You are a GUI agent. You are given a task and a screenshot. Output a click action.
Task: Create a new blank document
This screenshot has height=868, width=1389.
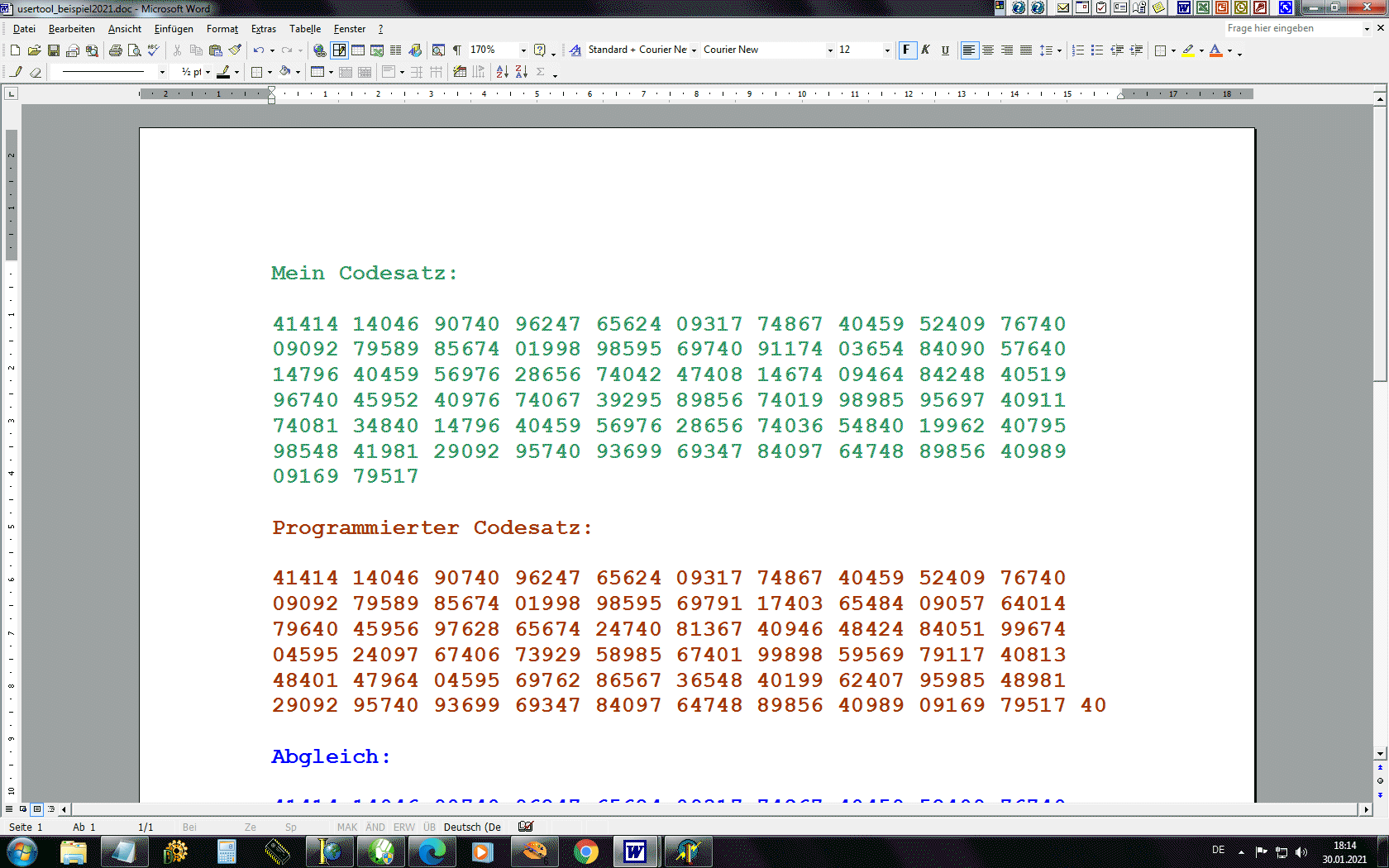coord(15,50)
